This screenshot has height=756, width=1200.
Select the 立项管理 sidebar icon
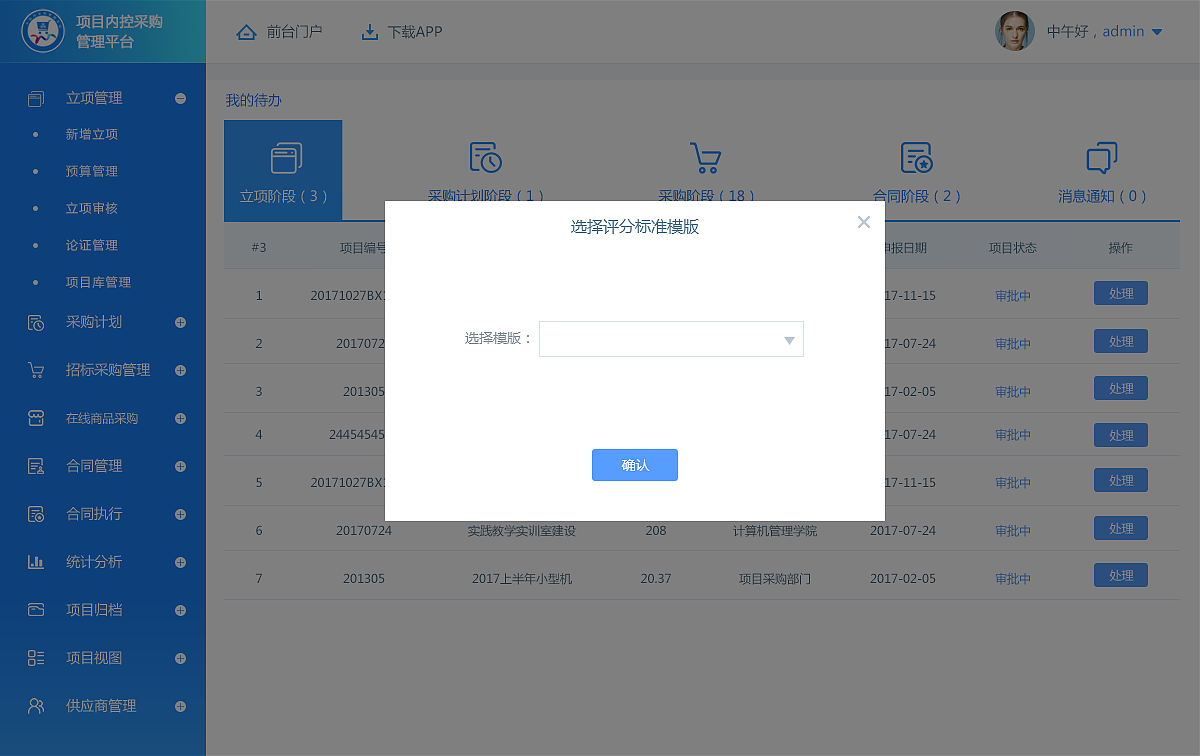coord(33,97)
